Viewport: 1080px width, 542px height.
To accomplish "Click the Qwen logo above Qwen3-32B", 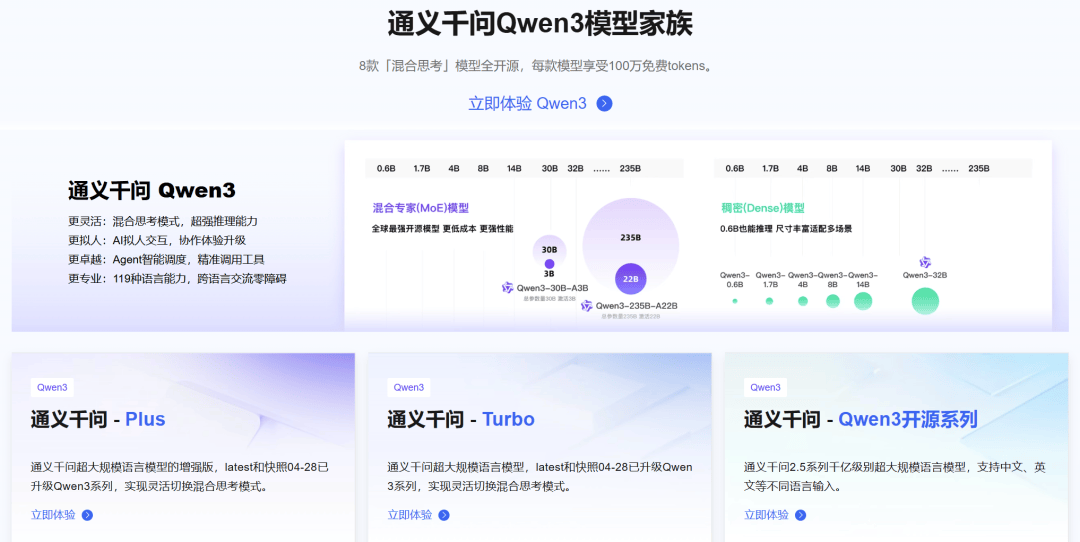I will click(925, 262).
